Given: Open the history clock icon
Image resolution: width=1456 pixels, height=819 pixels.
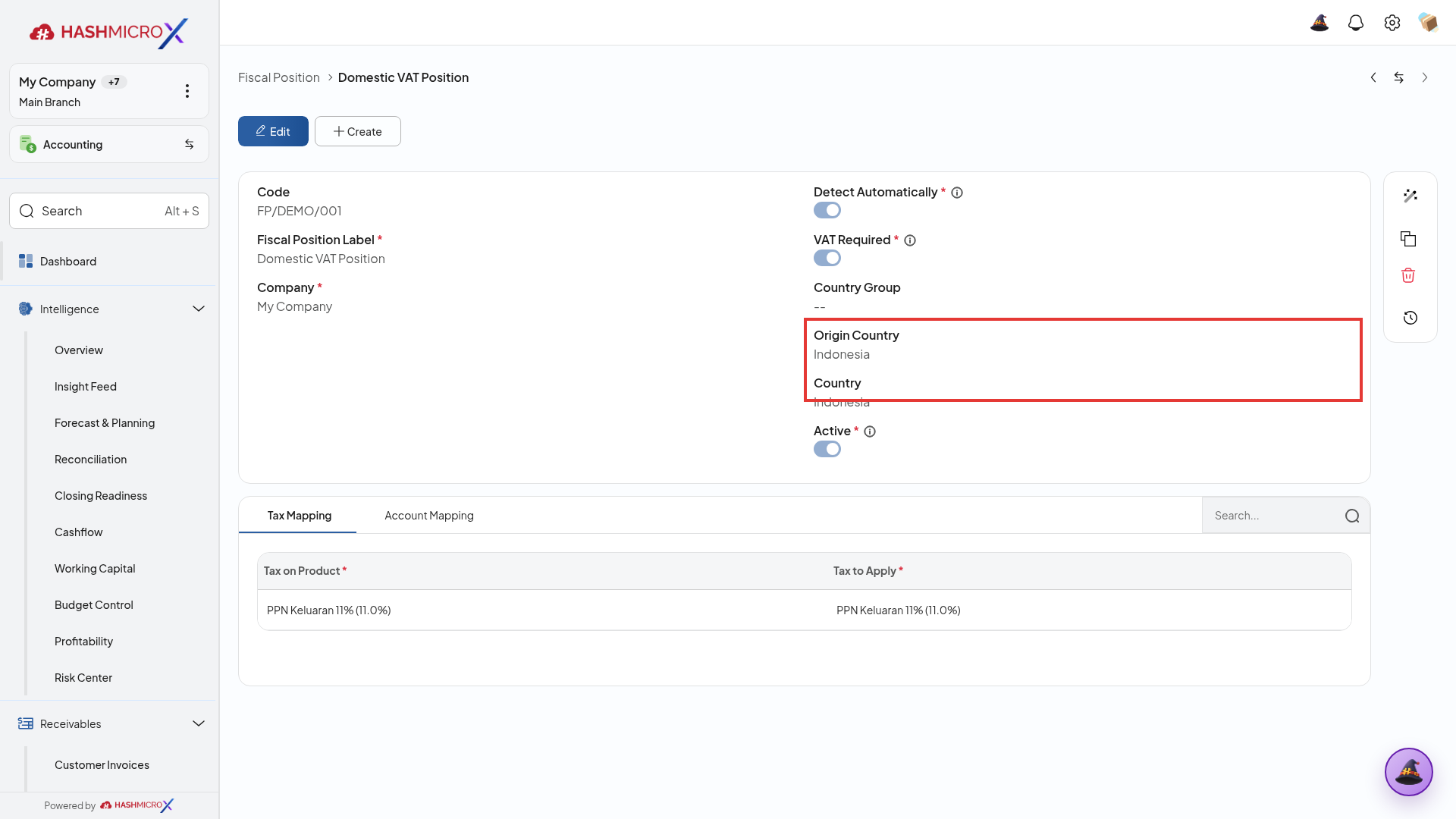Looking at the screenshot, I should click(x=1410, y=318).
